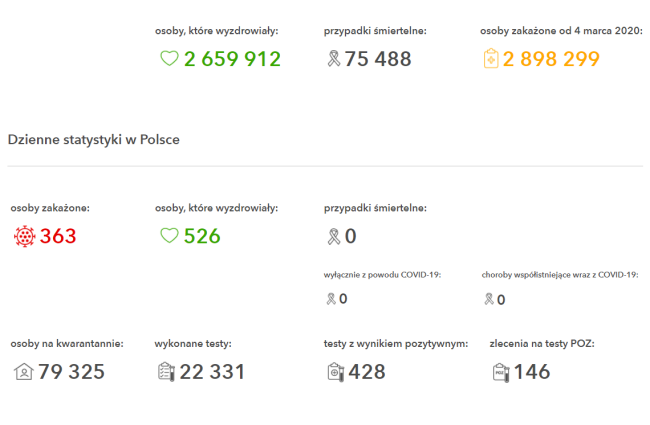
Task: Select the total recovered number 2 659 912
Action: point(232,59)
